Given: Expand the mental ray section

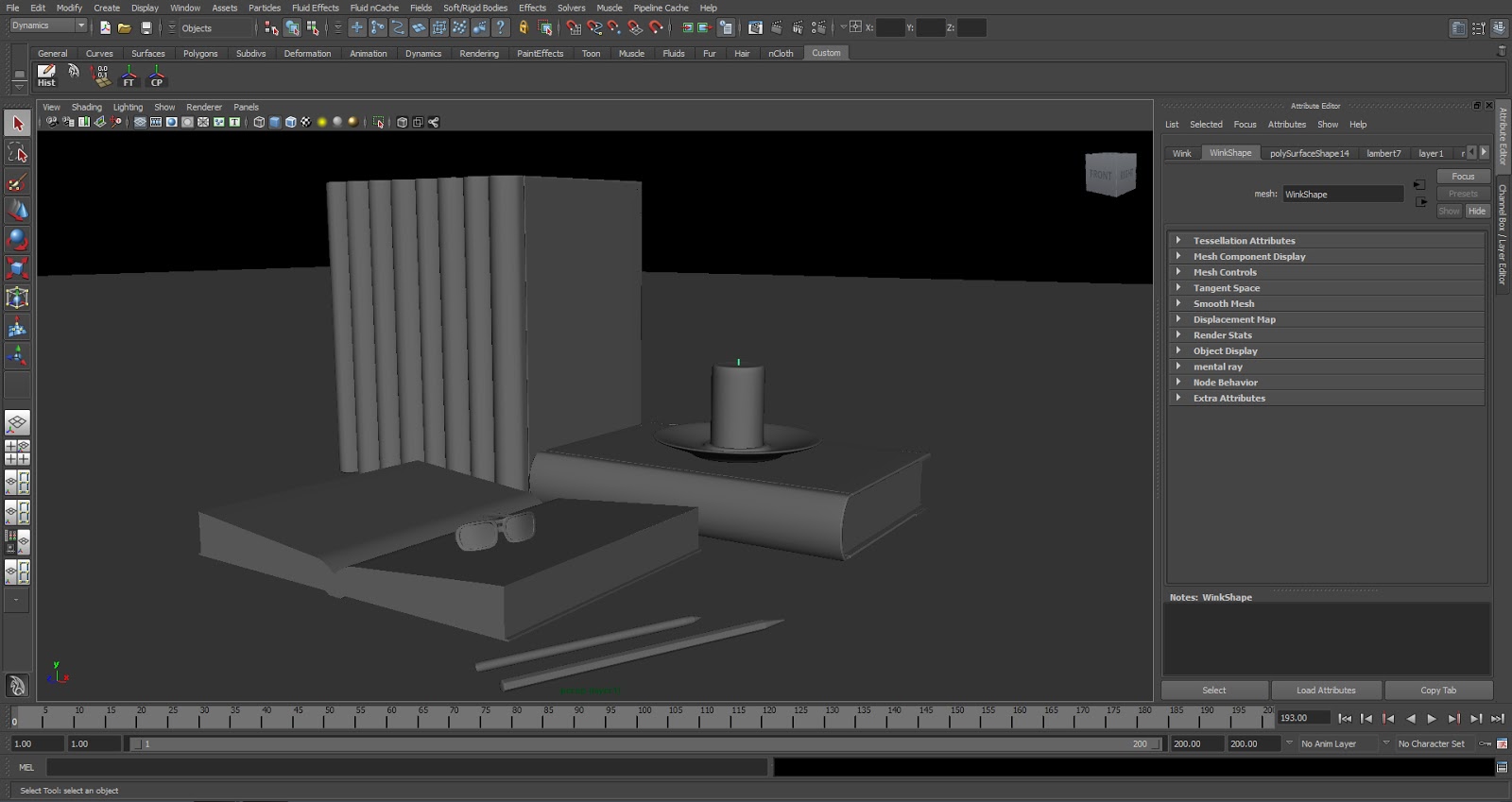Looking at the screenshot, I should [1327, 367].
